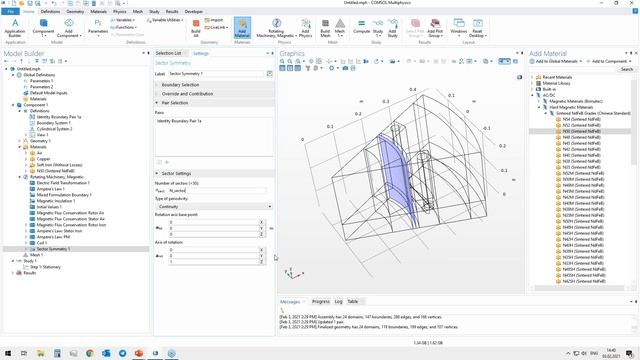Select Coil 1 node in Model Builder
The width and height of the screenshot is (640, 360).
click(x=41, y=243)
